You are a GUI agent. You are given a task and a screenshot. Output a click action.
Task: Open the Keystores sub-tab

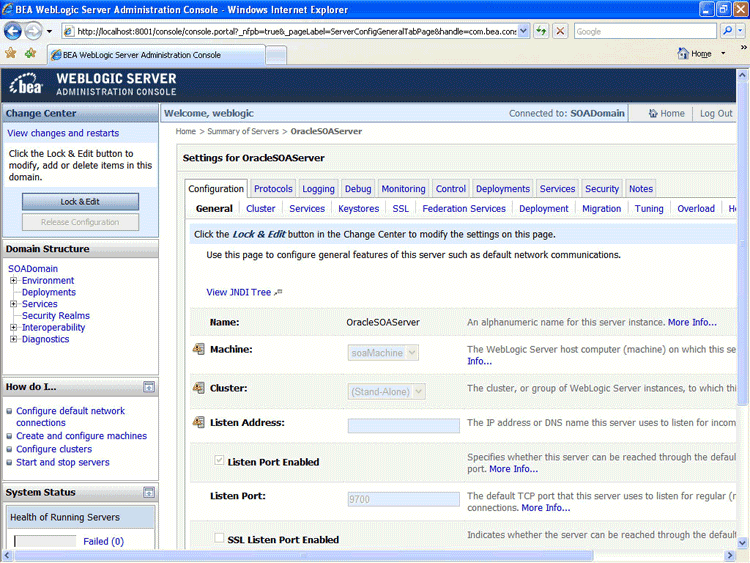[x=358, y=209]
